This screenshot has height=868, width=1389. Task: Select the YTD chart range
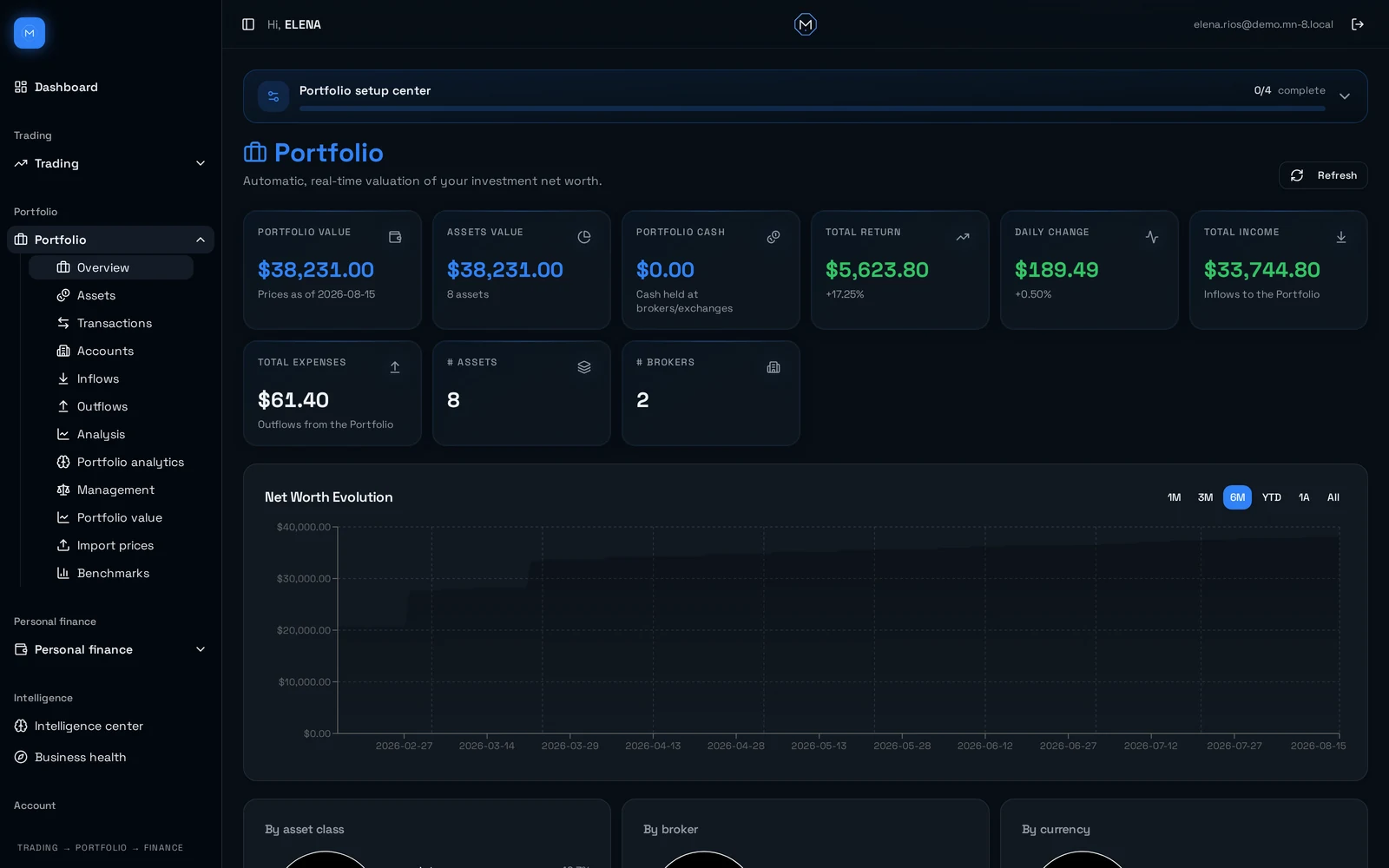click(1271, 497)
